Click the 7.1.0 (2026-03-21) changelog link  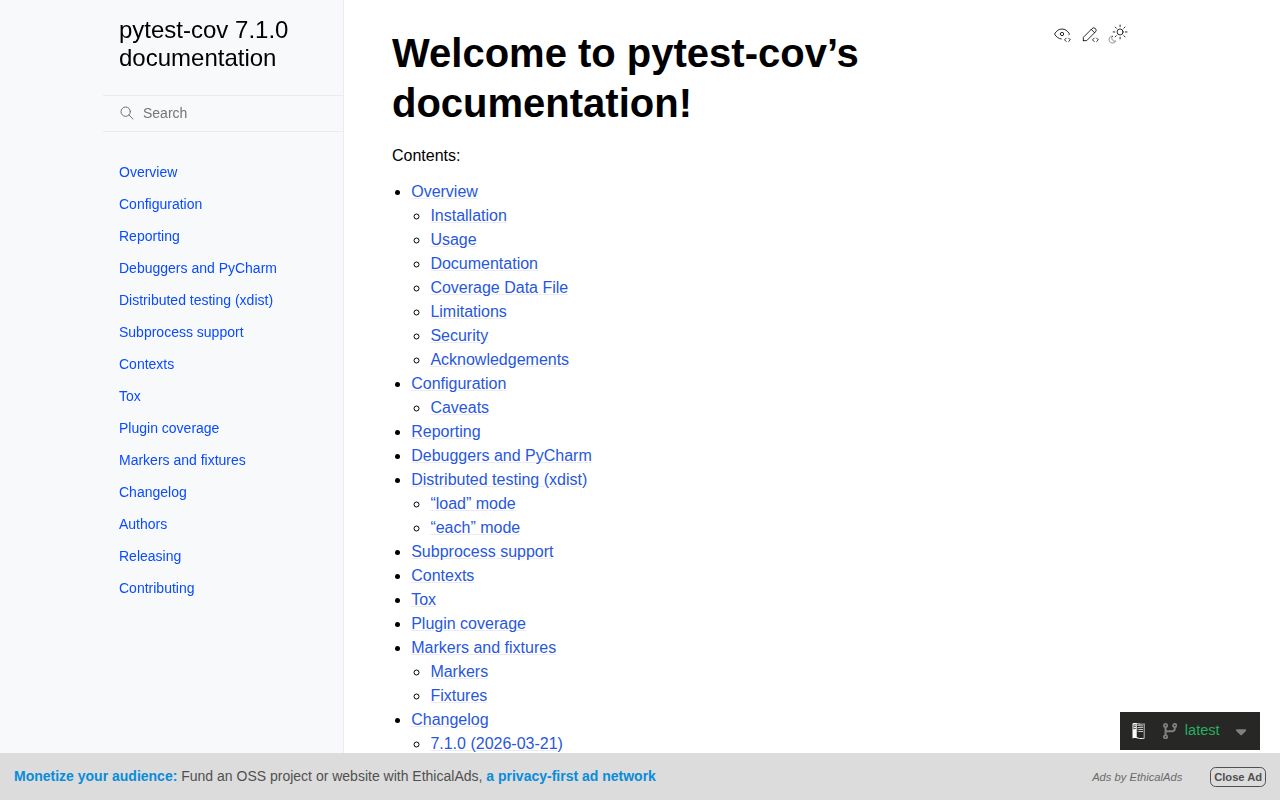tap(496, 743)
